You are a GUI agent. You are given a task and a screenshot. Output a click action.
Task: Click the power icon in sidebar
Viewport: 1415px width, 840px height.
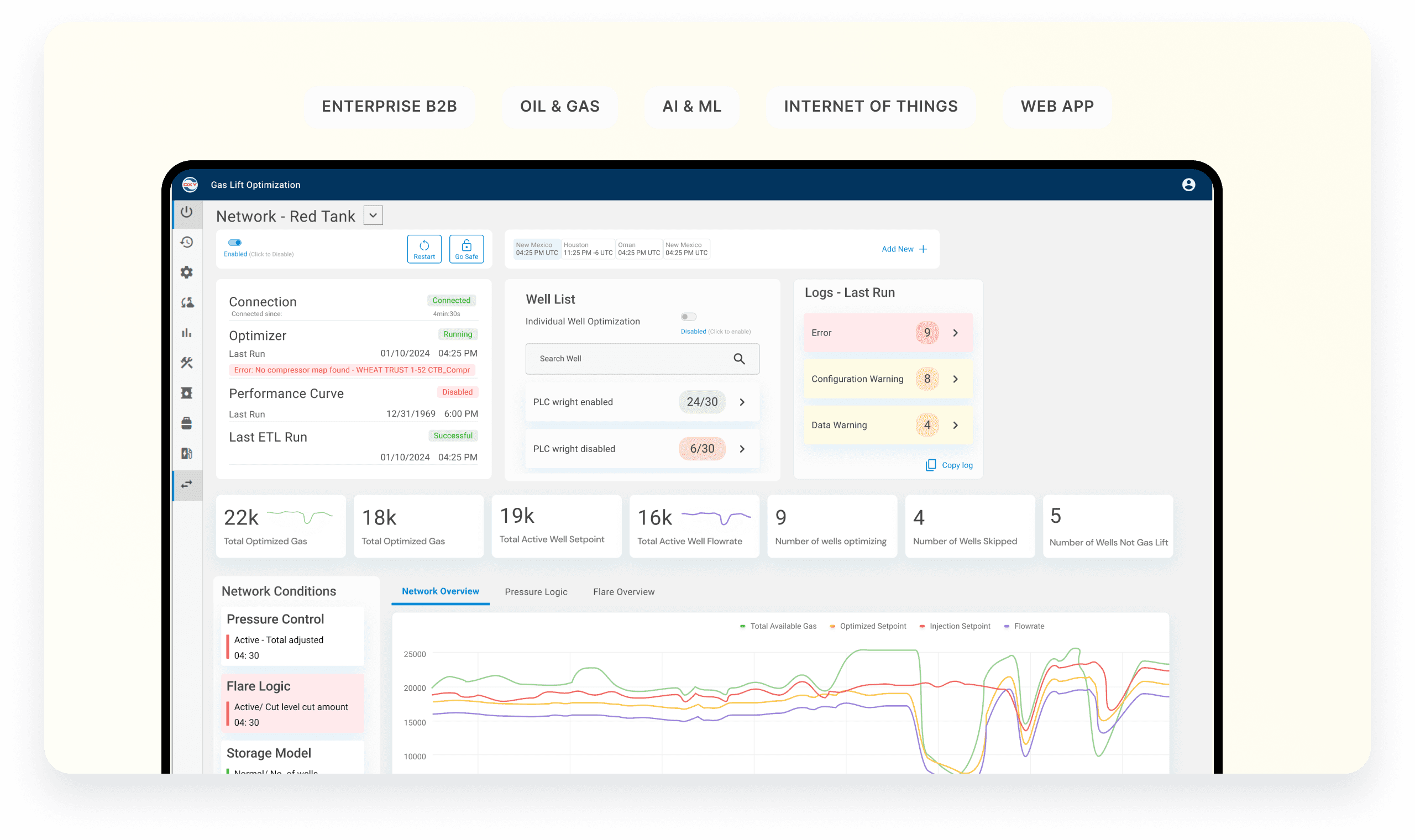coord(187,212)
